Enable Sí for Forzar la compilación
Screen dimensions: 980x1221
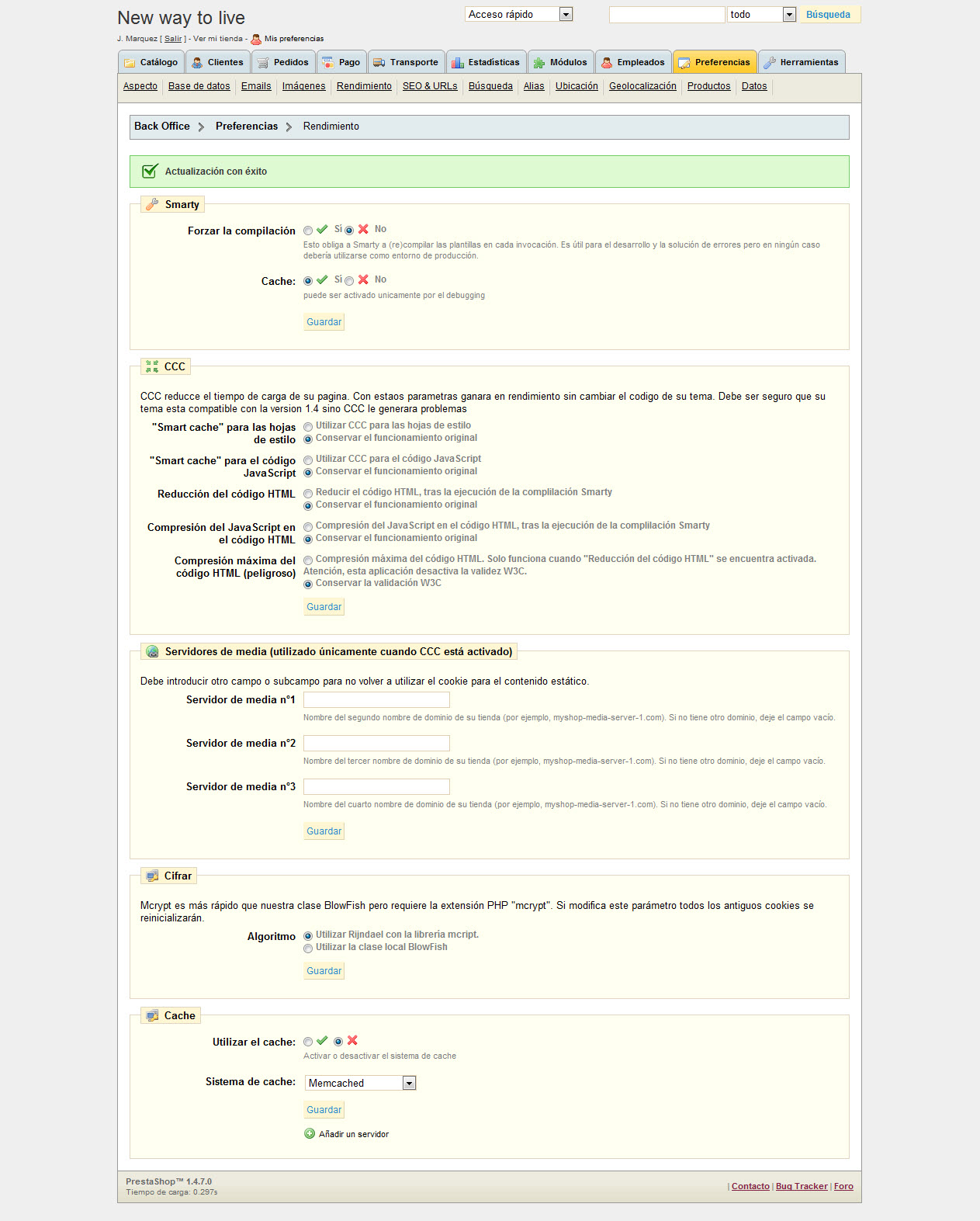(308, 231)
